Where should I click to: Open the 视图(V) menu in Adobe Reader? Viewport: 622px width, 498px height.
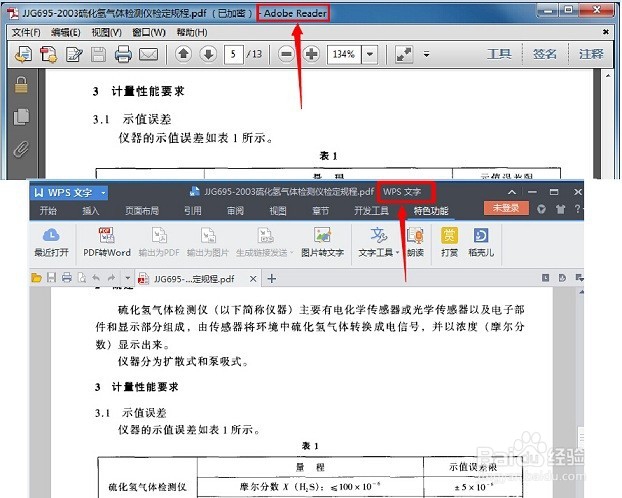point(106,32)
